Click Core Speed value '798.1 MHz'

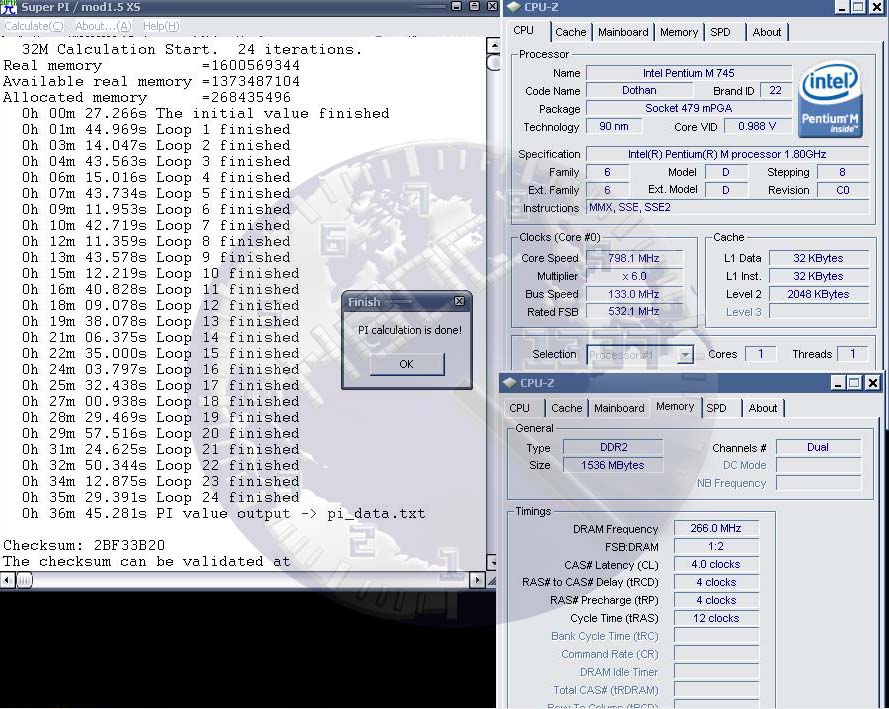[633, 258]
